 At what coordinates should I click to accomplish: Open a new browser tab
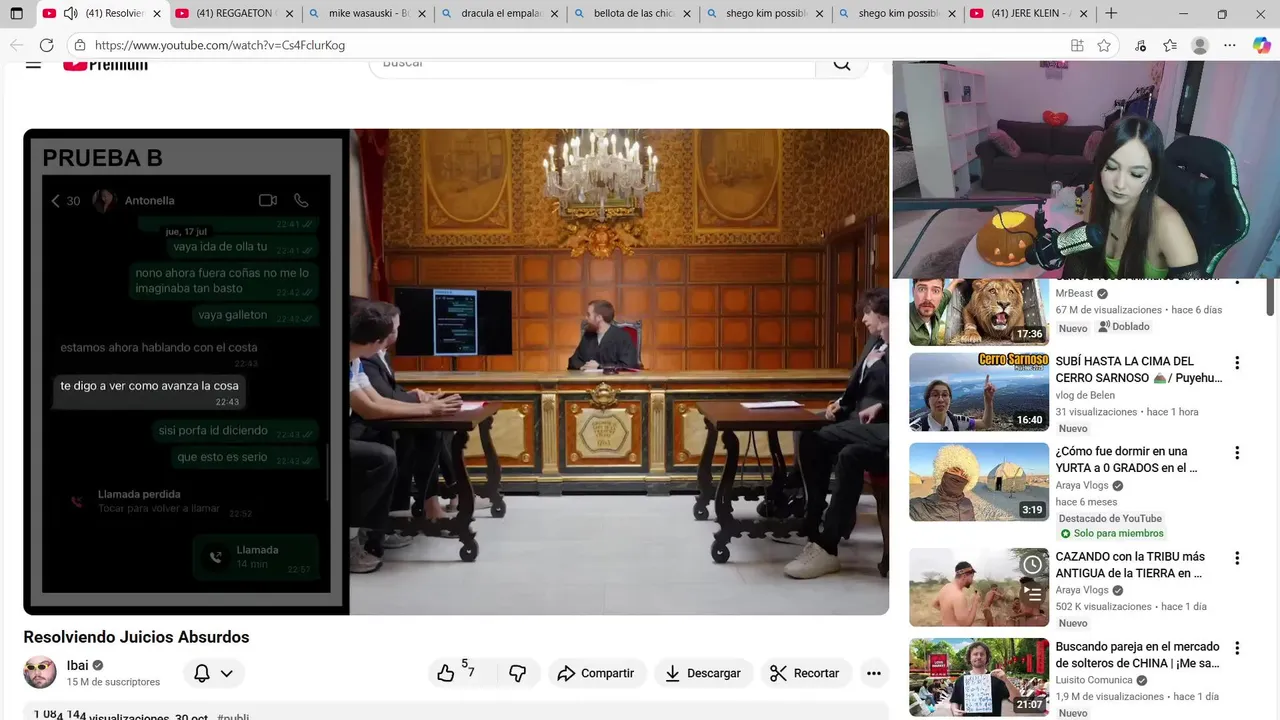[1111, 14]
